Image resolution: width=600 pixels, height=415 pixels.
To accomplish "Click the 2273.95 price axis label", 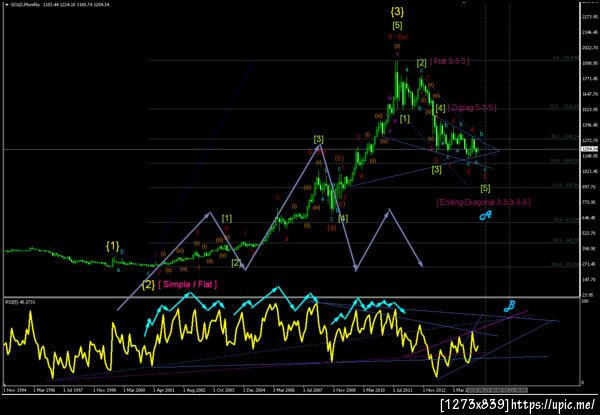I will point(590,17).
